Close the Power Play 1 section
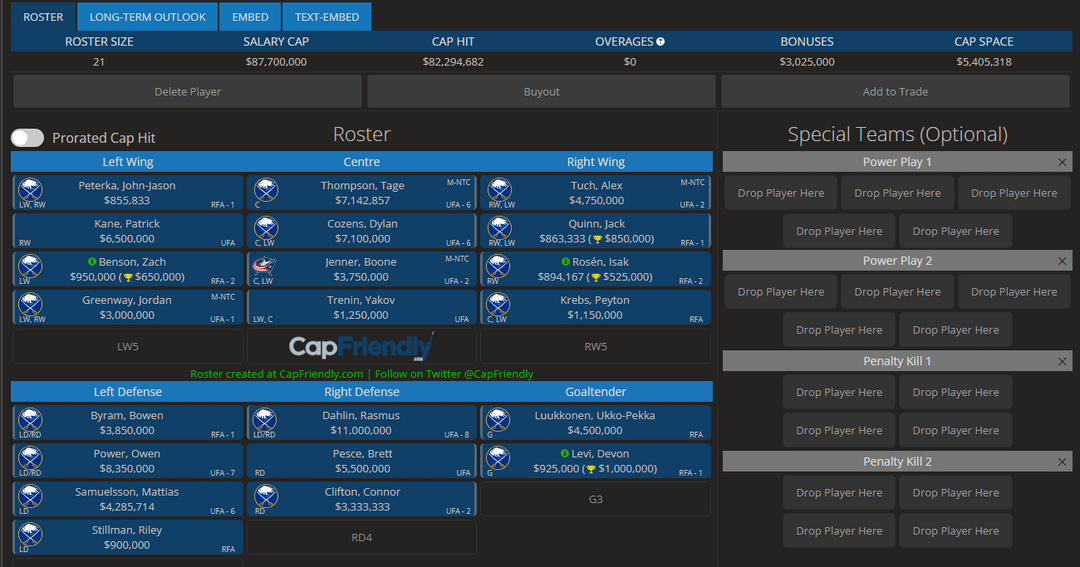This screenshot has width=1080, height=567. pos(1062,162)
